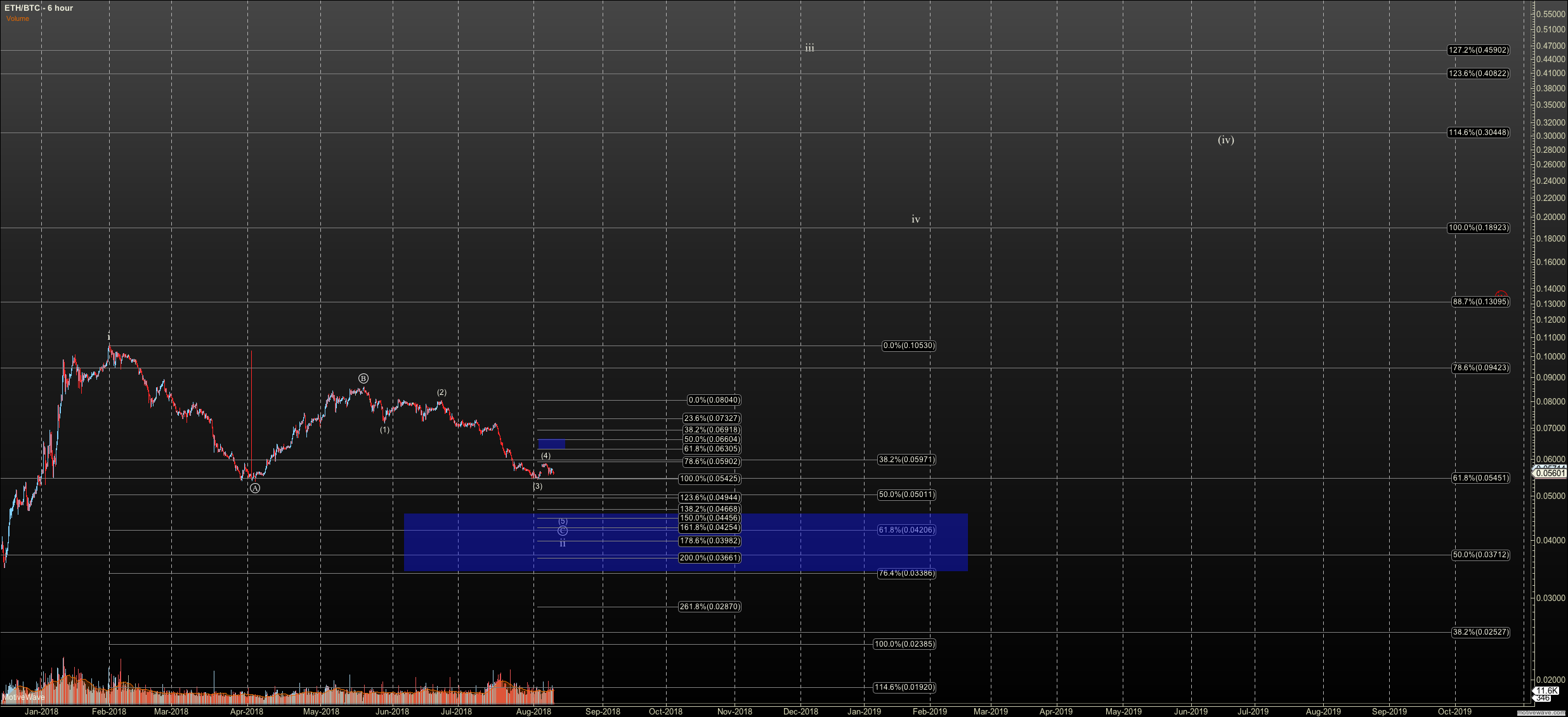Select the orange Volume study label
This screenshot has width=1568, height=717.
(18, 18)
